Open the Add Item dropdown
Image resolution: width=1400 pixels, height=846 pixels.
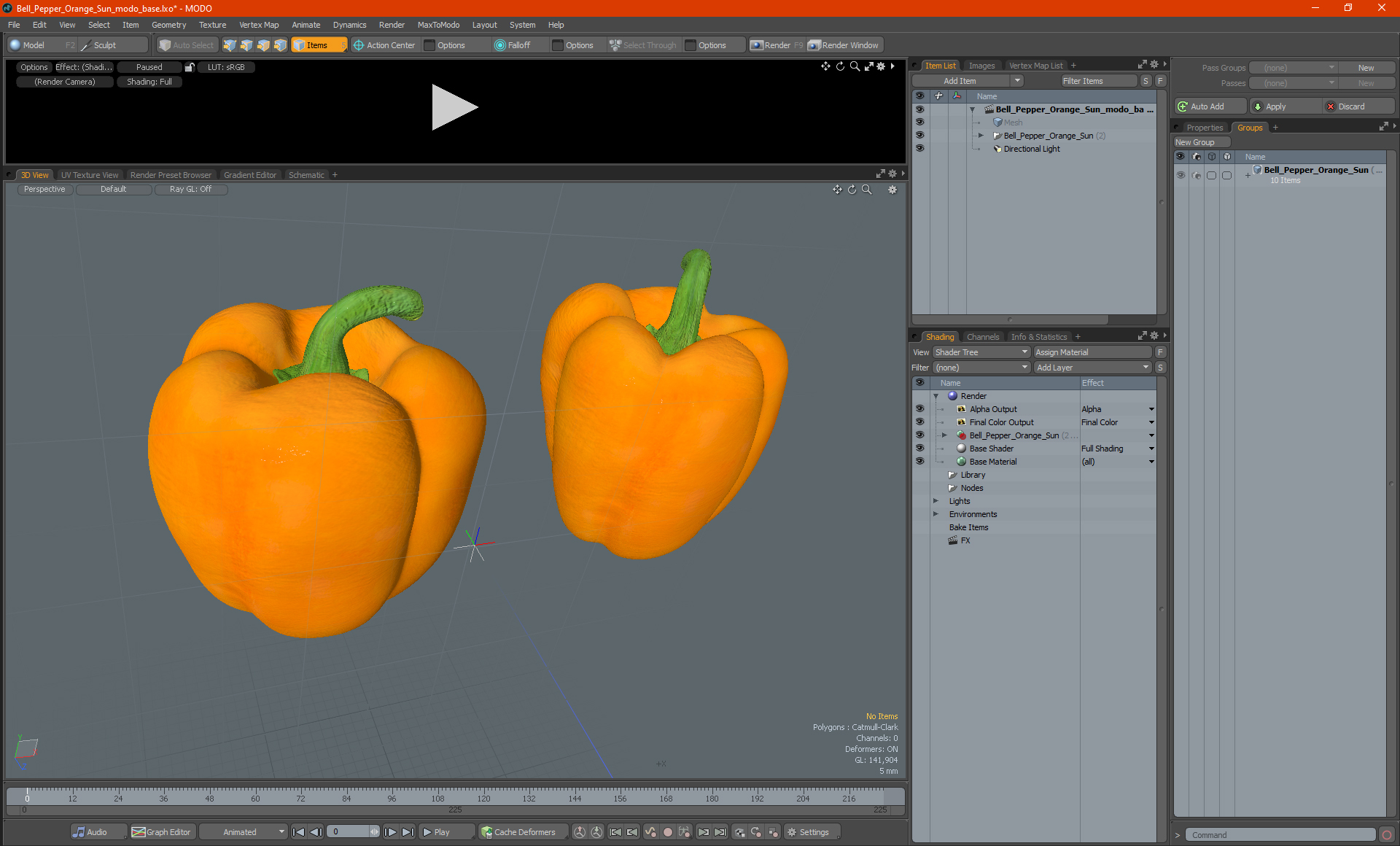tap(968, 81)
